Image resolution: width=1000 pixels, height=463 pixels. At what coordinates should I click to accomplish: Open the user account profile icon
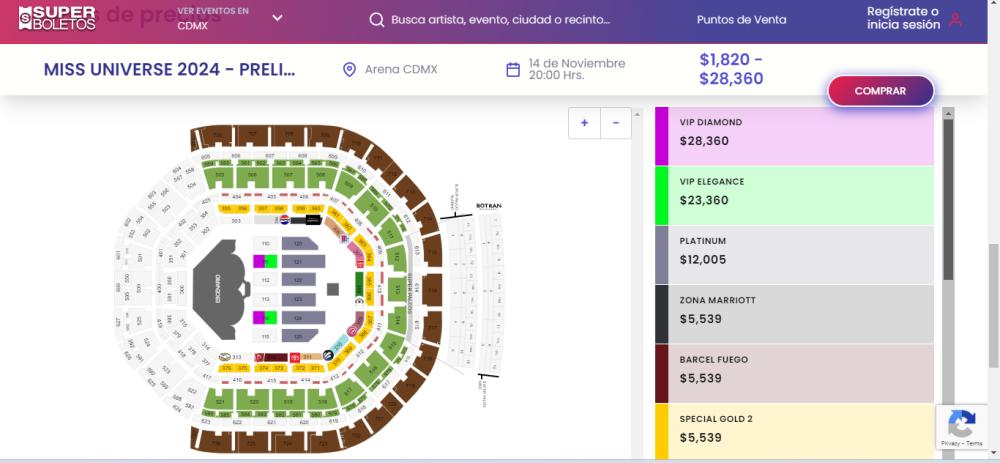point(955,19)
